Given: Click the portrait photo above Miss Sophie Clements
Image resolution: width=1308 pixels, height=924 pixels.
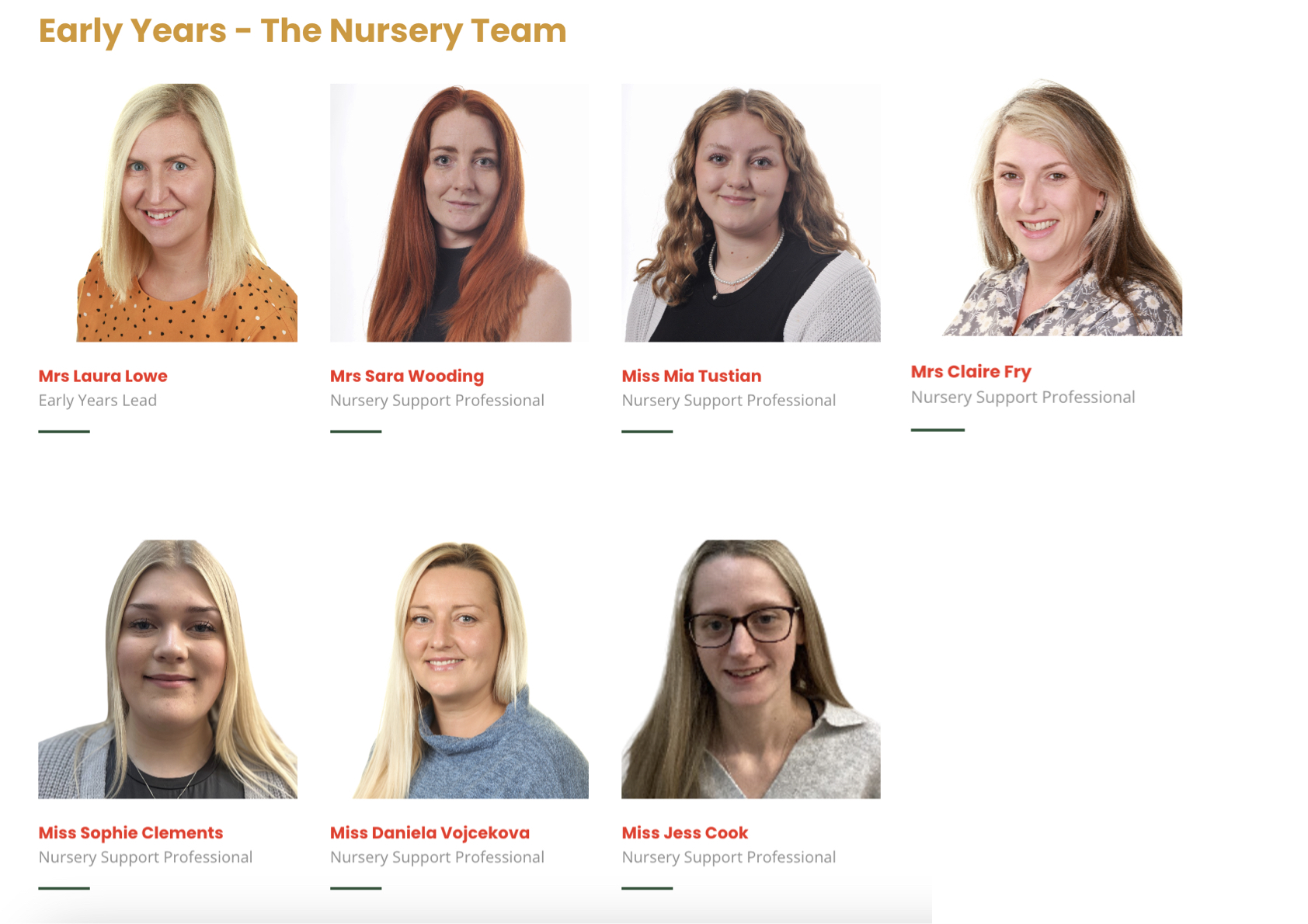Looking at the screenshot, I should [168, 669].
